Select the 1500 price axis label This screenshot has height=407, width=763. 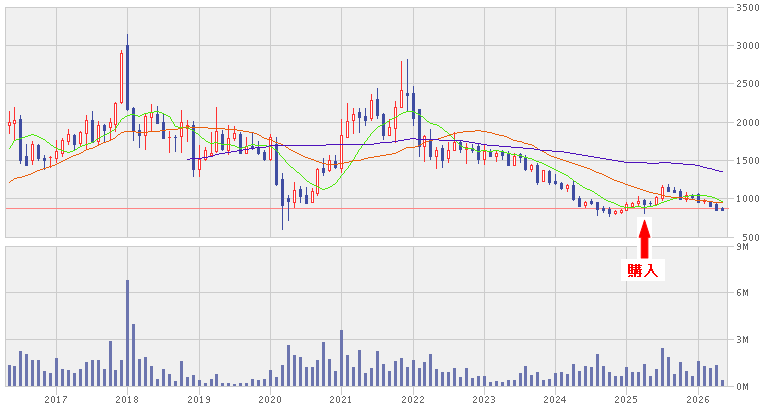[x=748, y=161]
